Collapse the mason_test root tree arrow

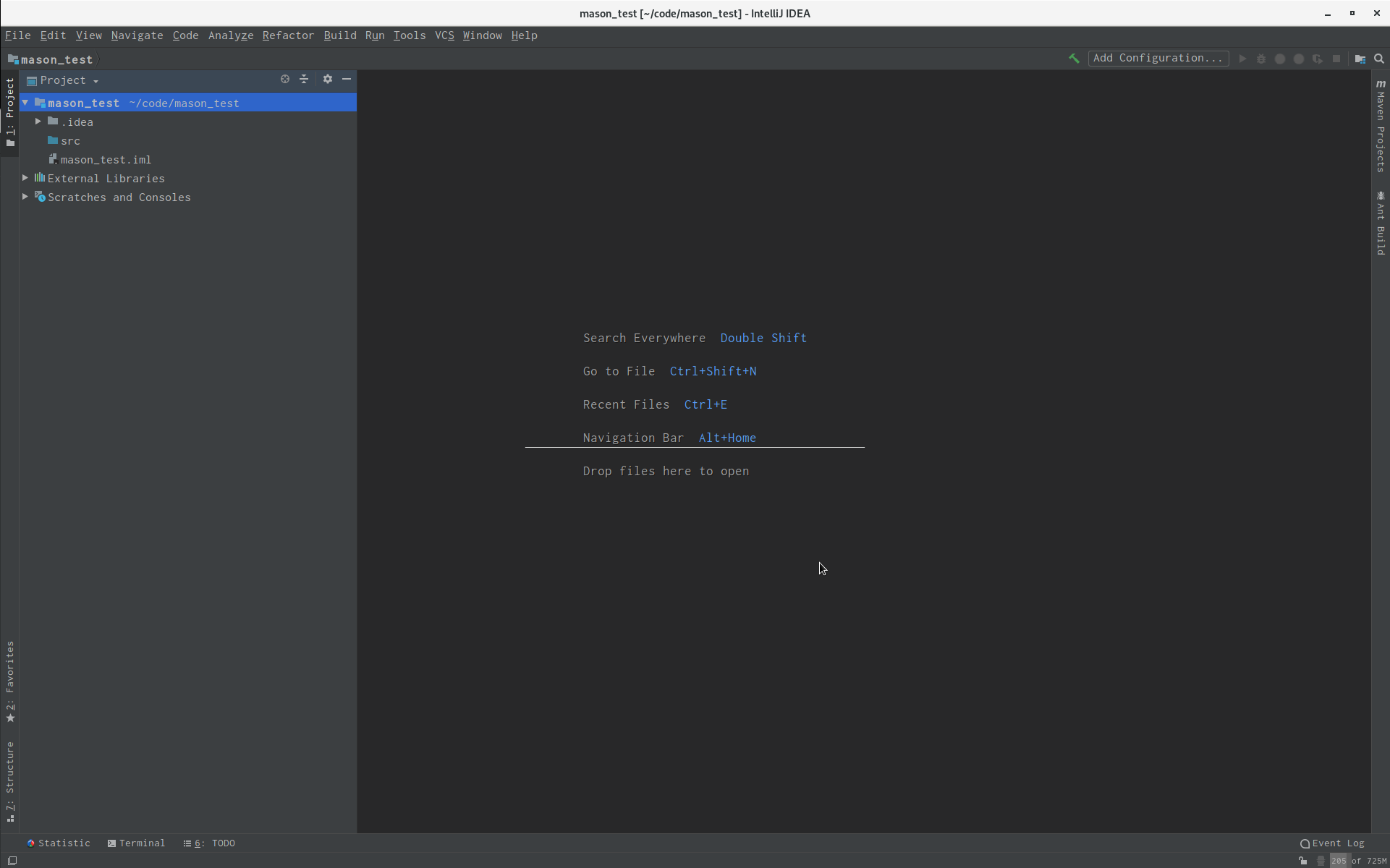coord(25,103)
